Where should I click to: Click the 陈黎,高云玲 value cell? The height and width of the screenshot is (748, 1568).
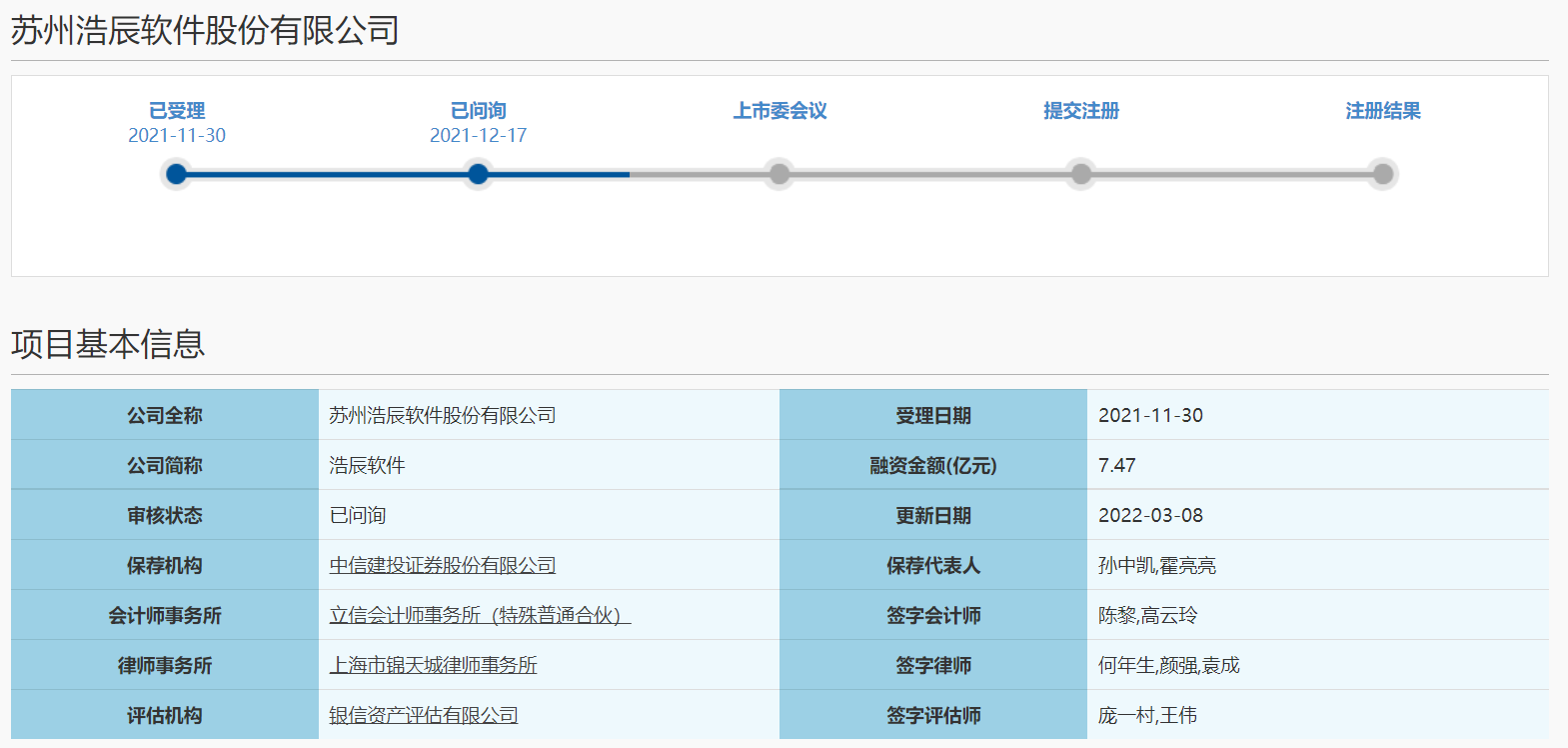point(1318,615)
